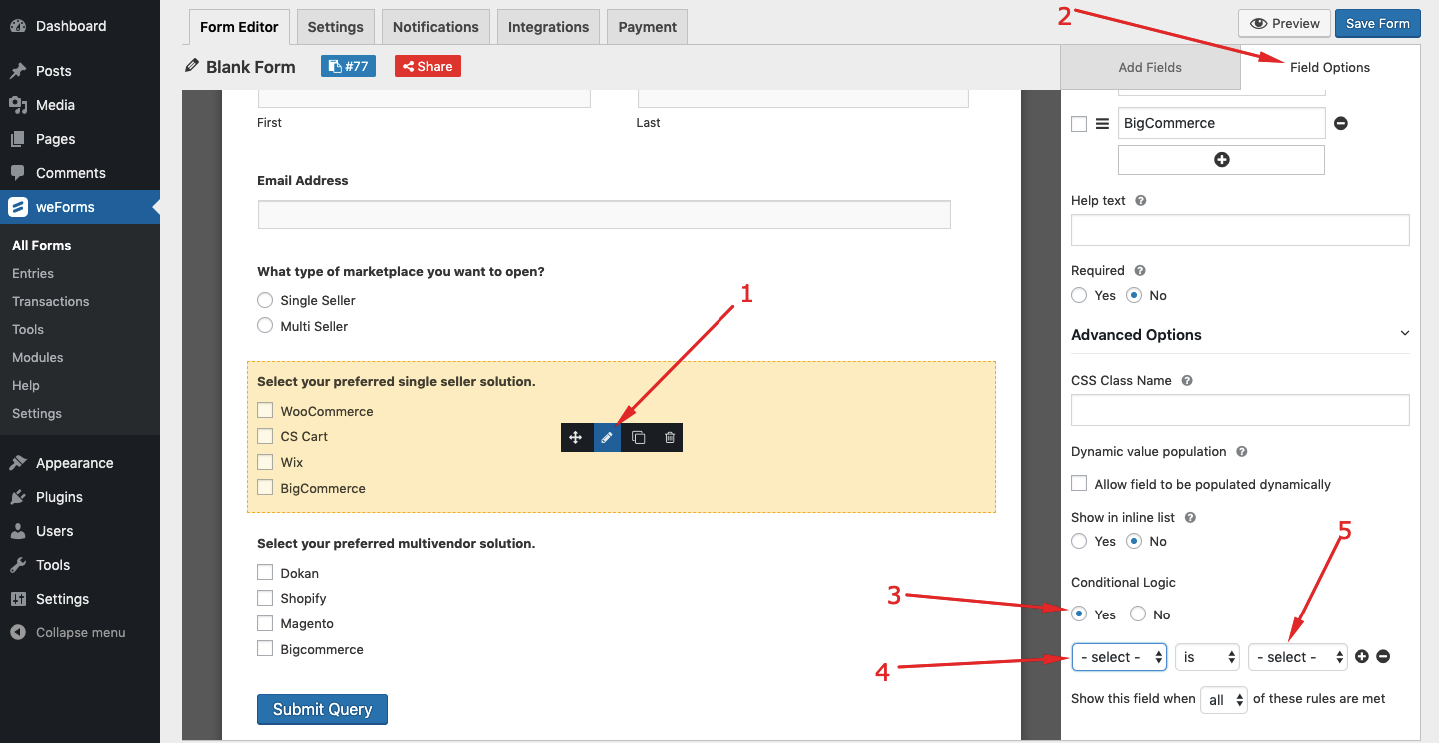Click the move handle icon in field toolbar
This screenshot has height=743, width=1439.
point(576,437)
